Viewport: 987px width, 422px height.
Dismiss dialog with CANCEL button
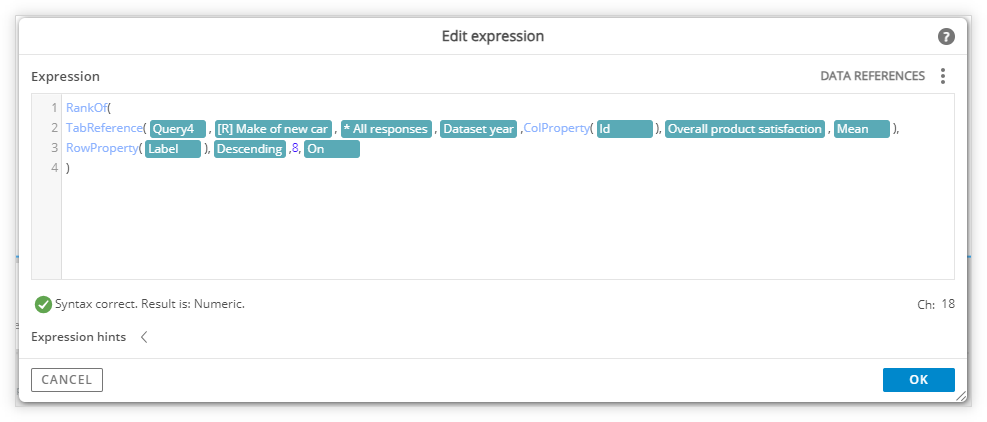67,380
